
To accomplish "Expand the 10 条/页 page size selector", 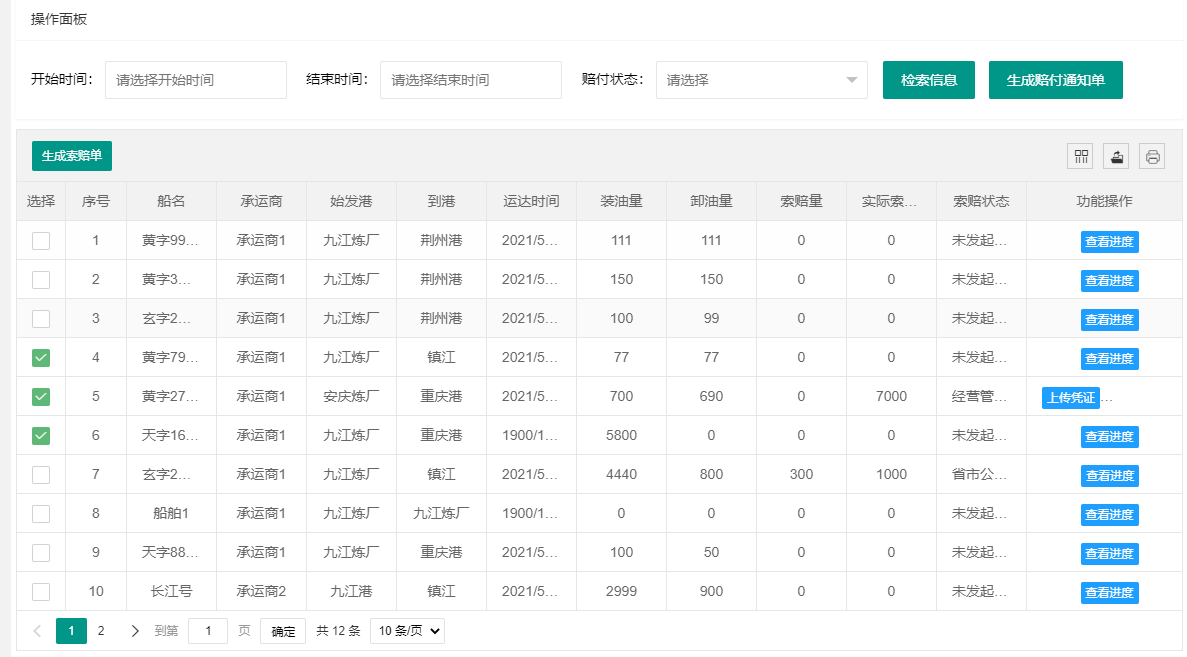I will click(407, 631).
